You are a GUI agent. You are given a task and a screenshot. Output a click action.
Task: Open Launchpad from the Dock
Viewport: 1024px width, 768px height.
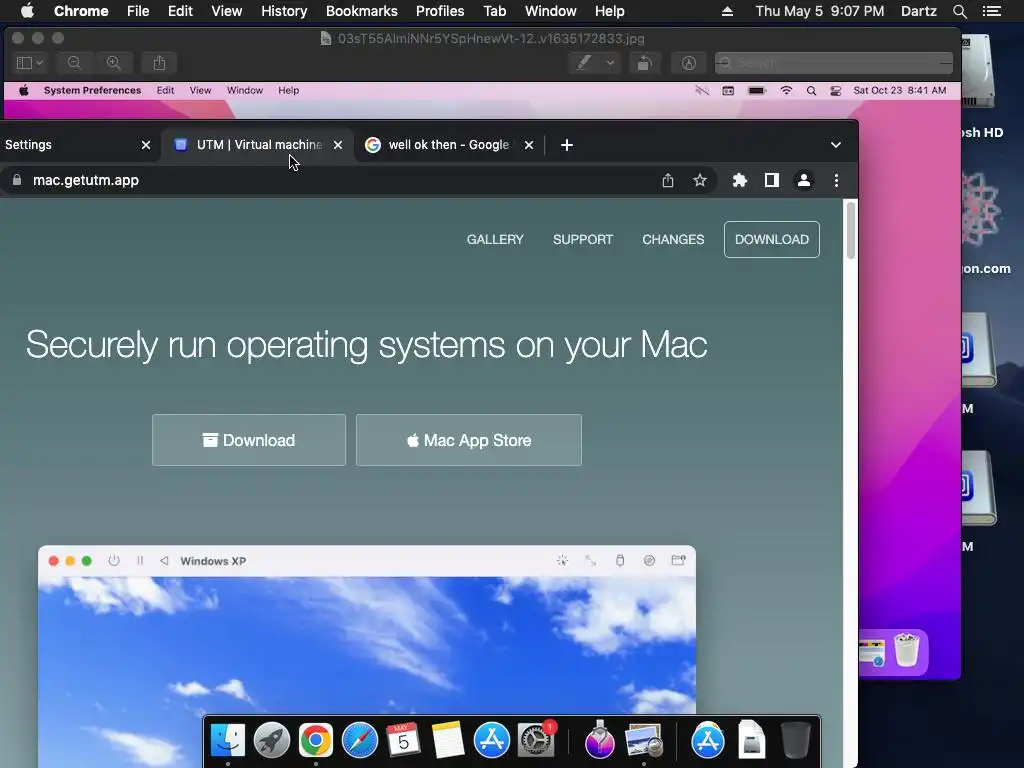pos(272,741)
